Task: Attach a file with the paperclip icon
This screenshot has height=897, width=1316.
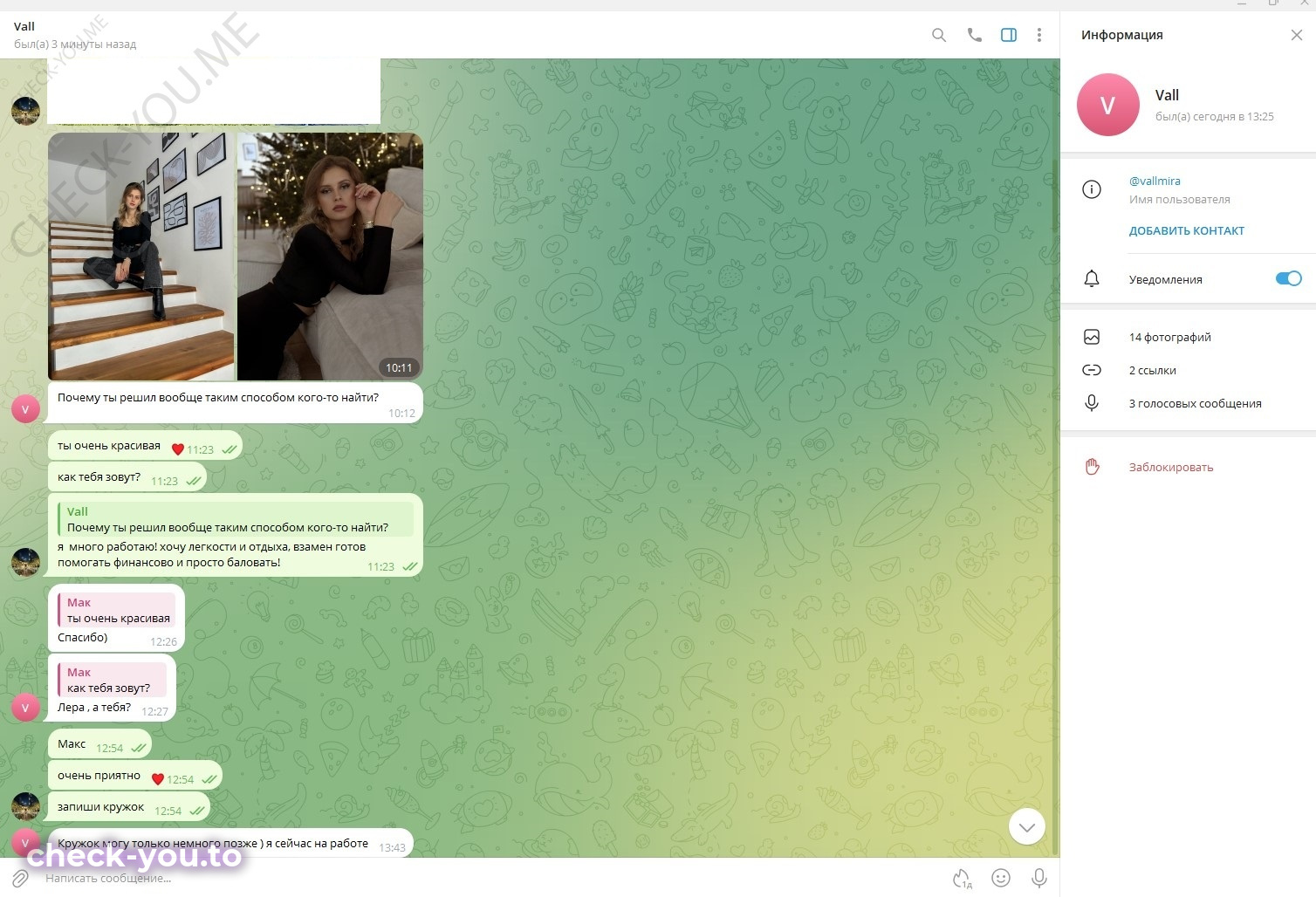Action: tap(20, 878)
